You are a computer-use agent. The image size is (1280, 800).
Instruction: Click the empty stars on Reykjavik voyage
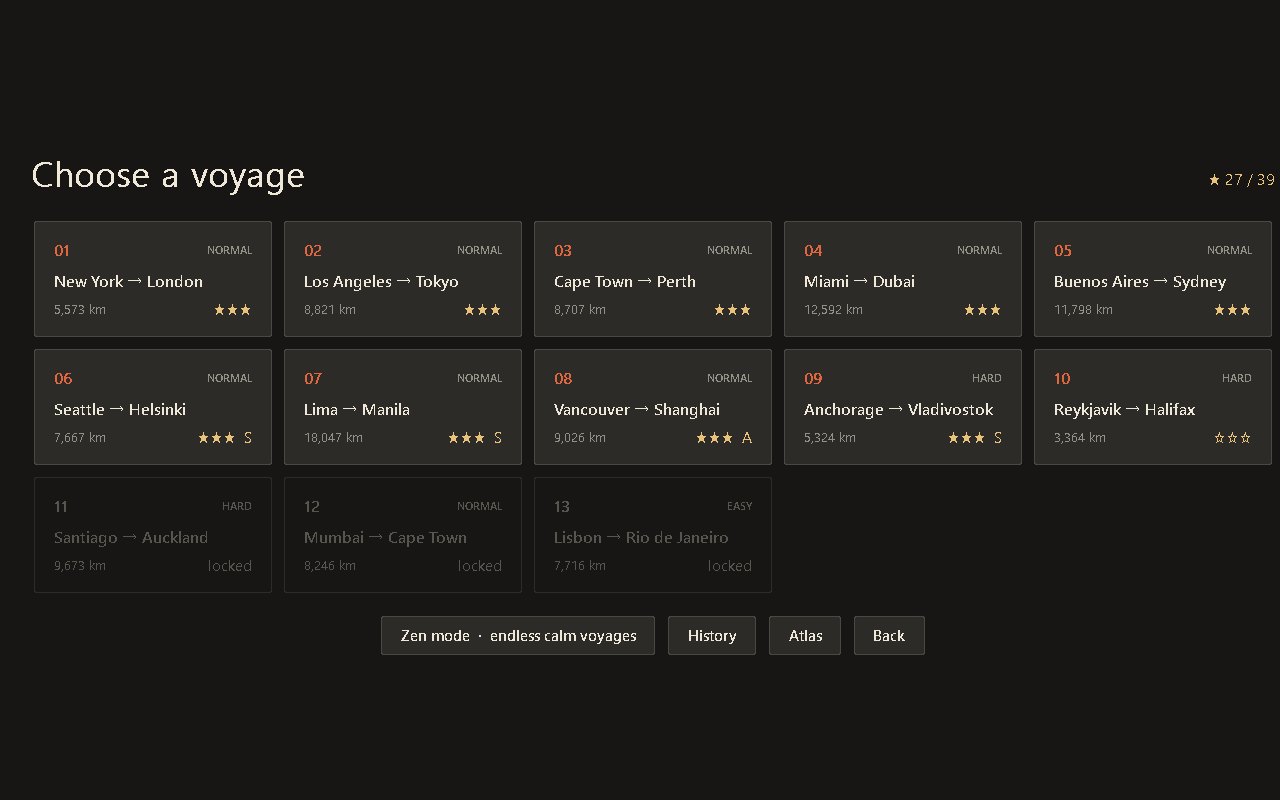point(1232,438)
